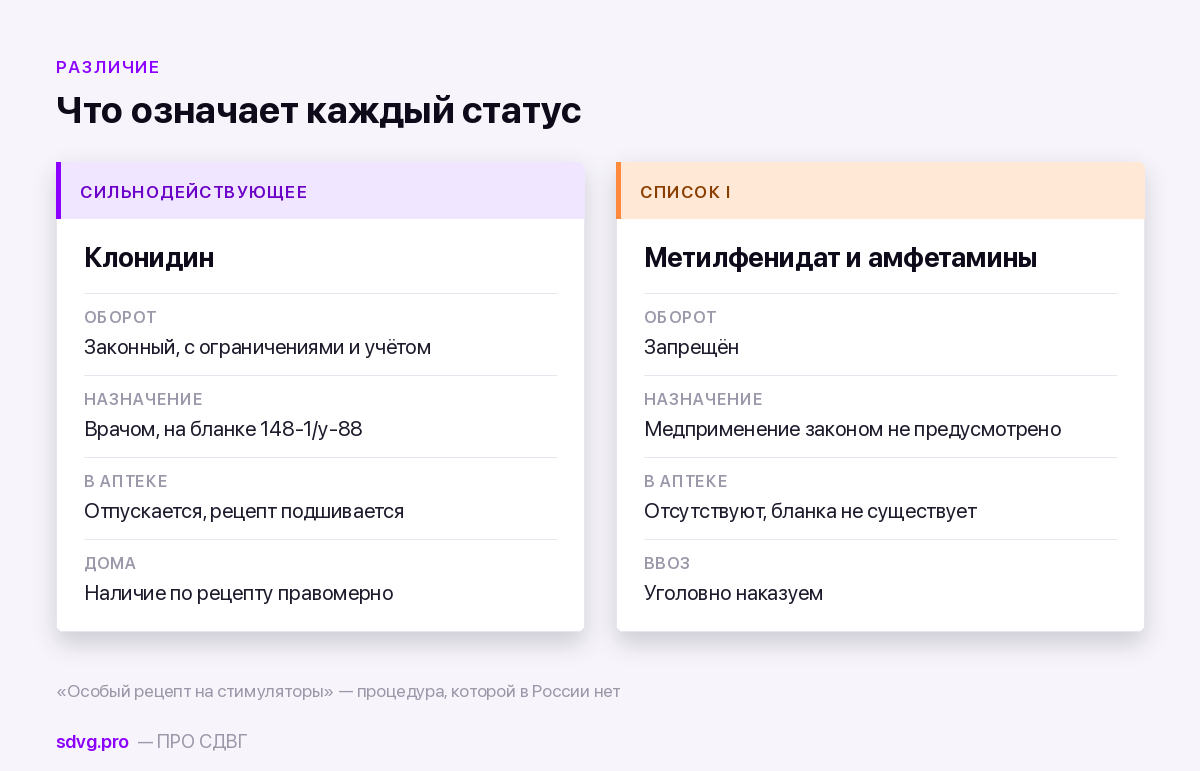Image resolution: width=1200 pixels, height=771 pixels.
Task: Click 'Врачом, на бланке 148-1/у-88' text
Action: click(223, 430)
